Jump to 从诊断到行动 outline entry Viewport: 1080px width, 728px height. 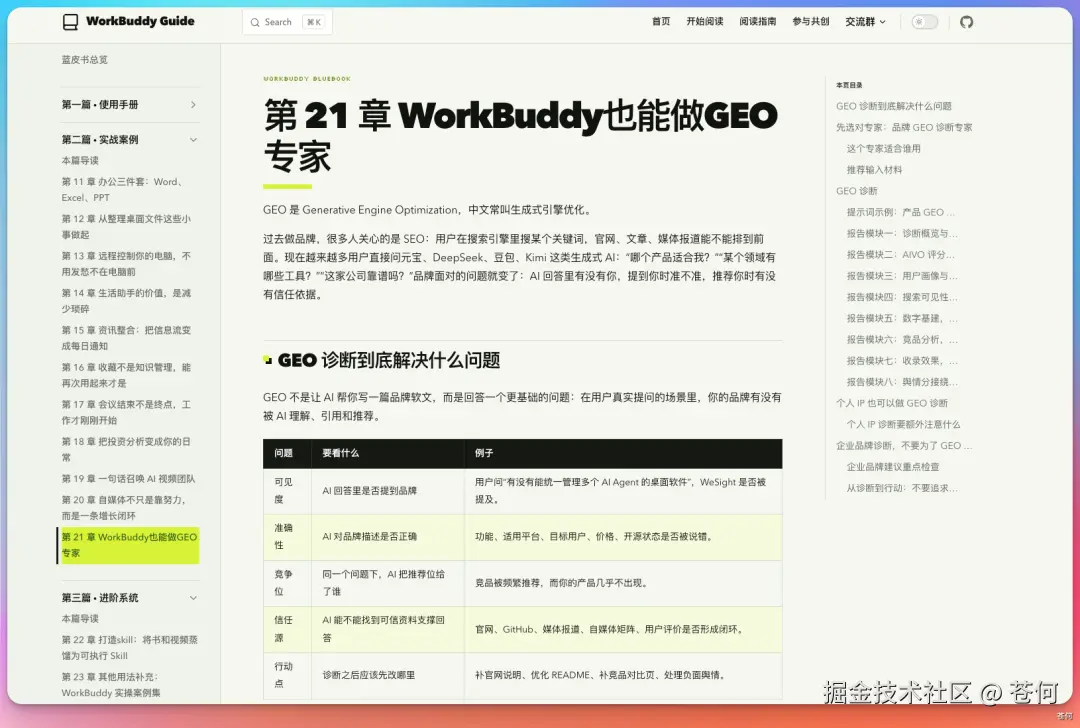[902, 488]
